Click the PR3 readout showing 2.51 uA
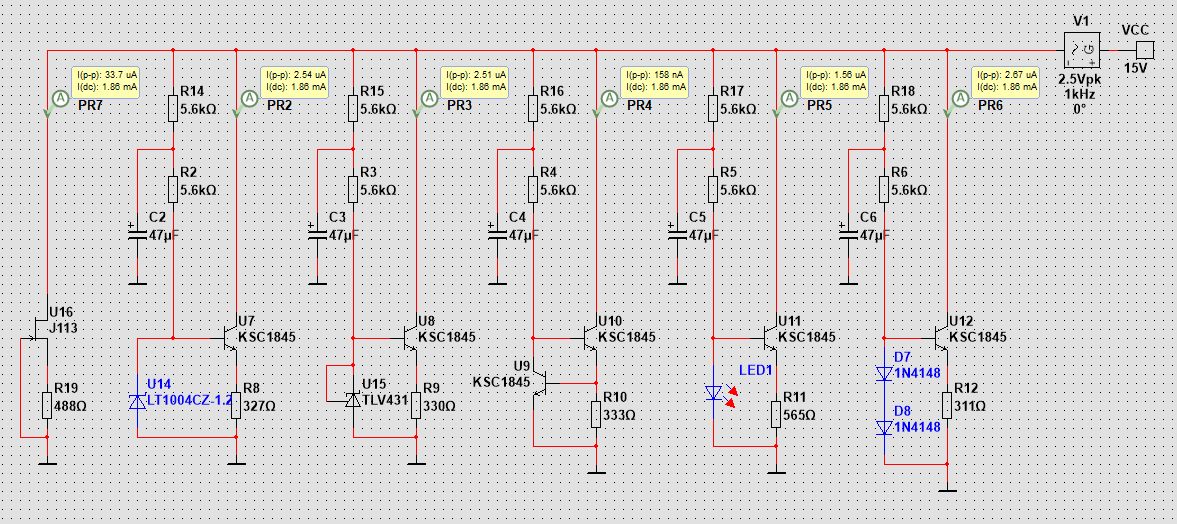This screenshot has width=1177, height=524. [x=475, y=81]
